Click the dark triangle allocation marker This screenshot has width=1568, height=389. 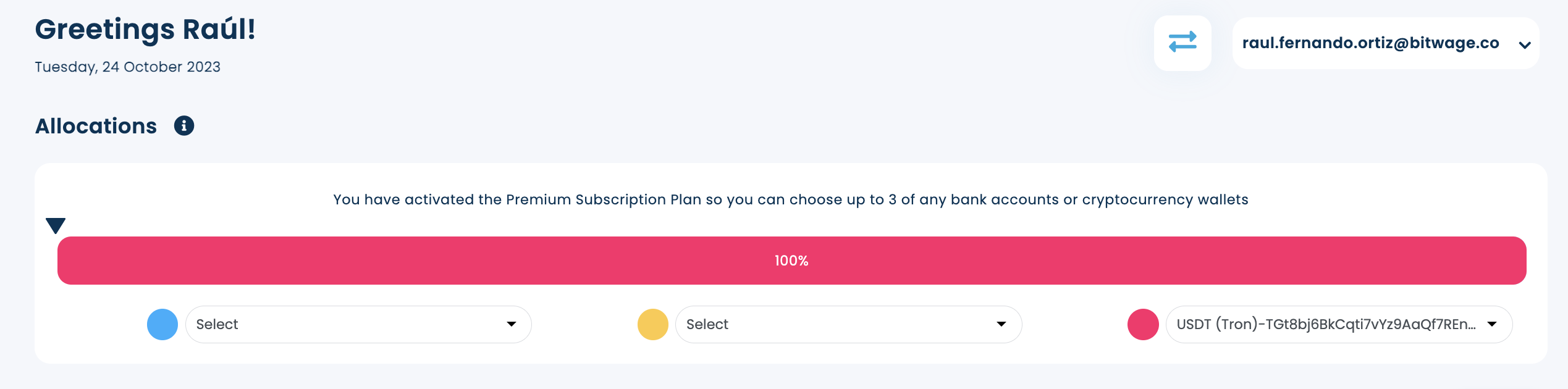tap(56, 225)
